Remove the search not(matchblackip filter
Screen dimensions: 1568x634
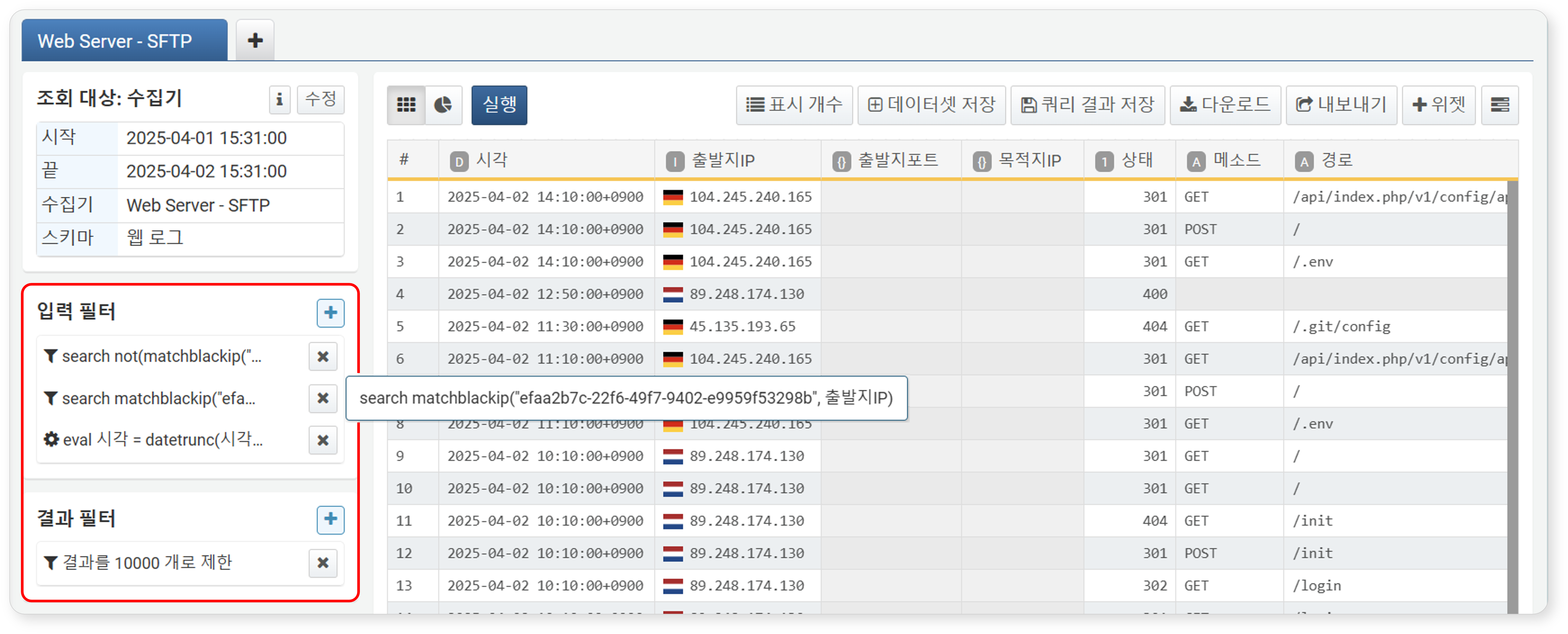323,356
